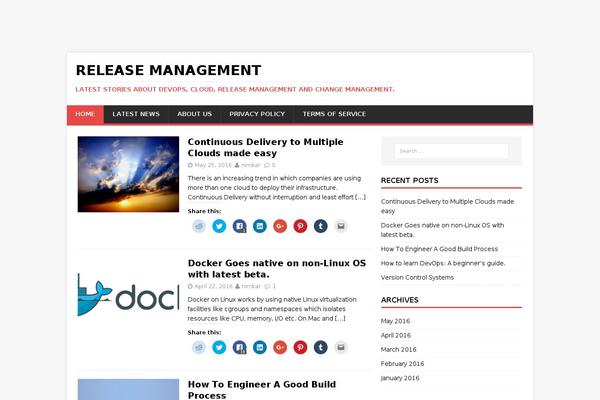Image resolution: width=600 pixels, height=400 pixels.
Task: Open the Docker Goes native headline
Action: [277, 269]
